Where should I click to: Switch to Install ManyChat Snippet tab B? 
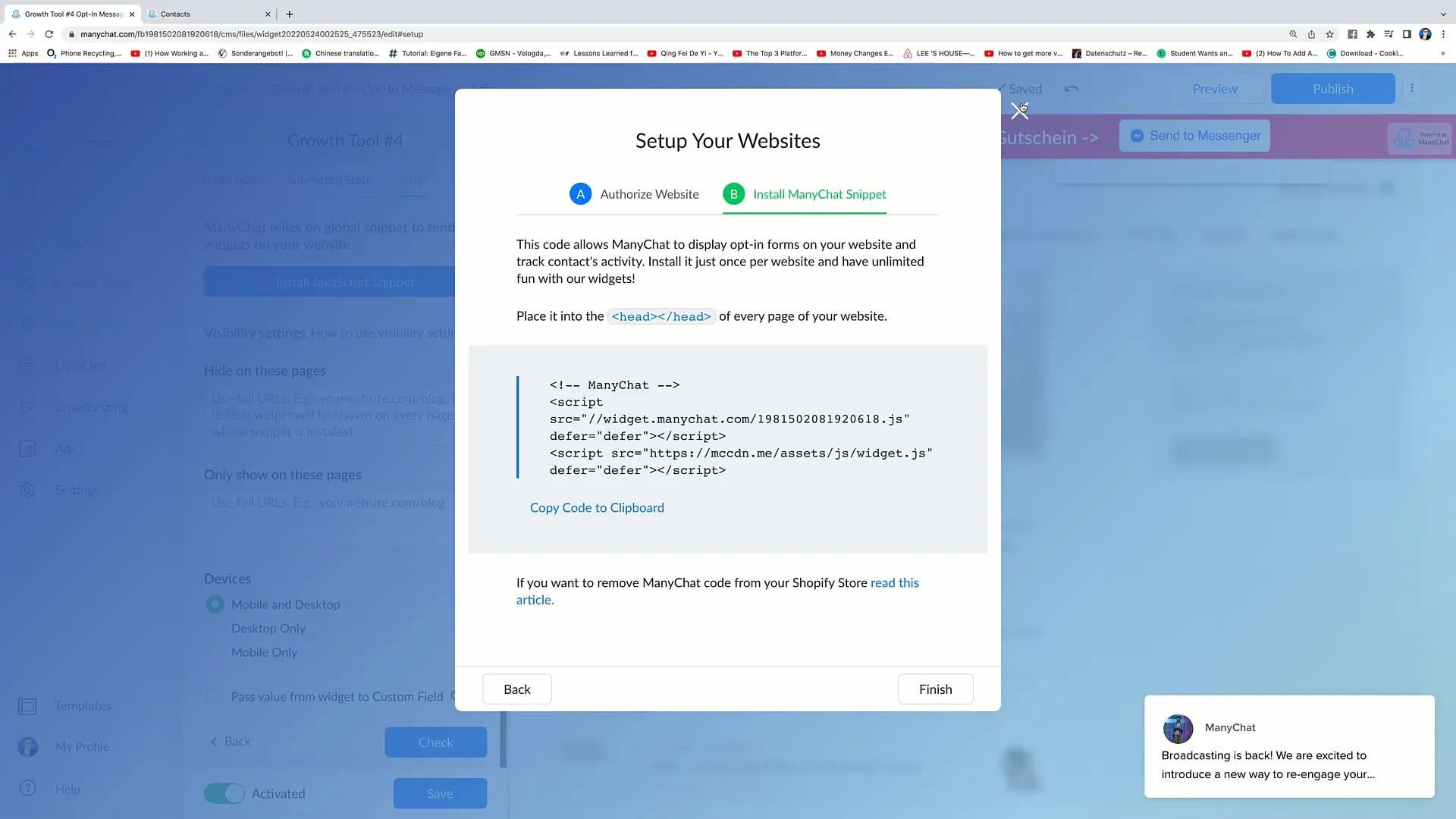805,193
